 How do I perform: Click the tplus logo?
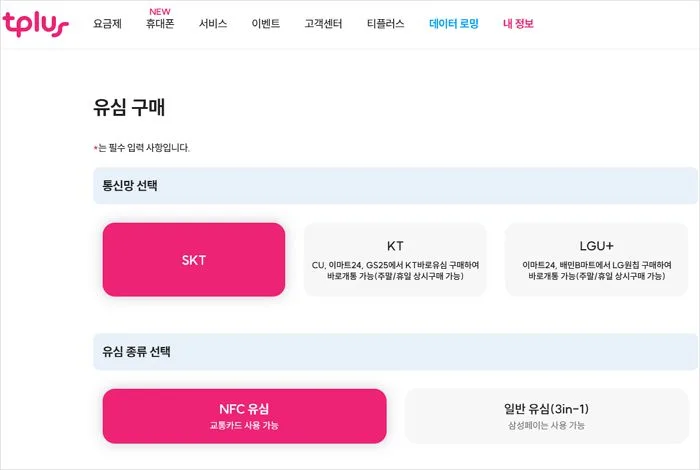point(35,23)
